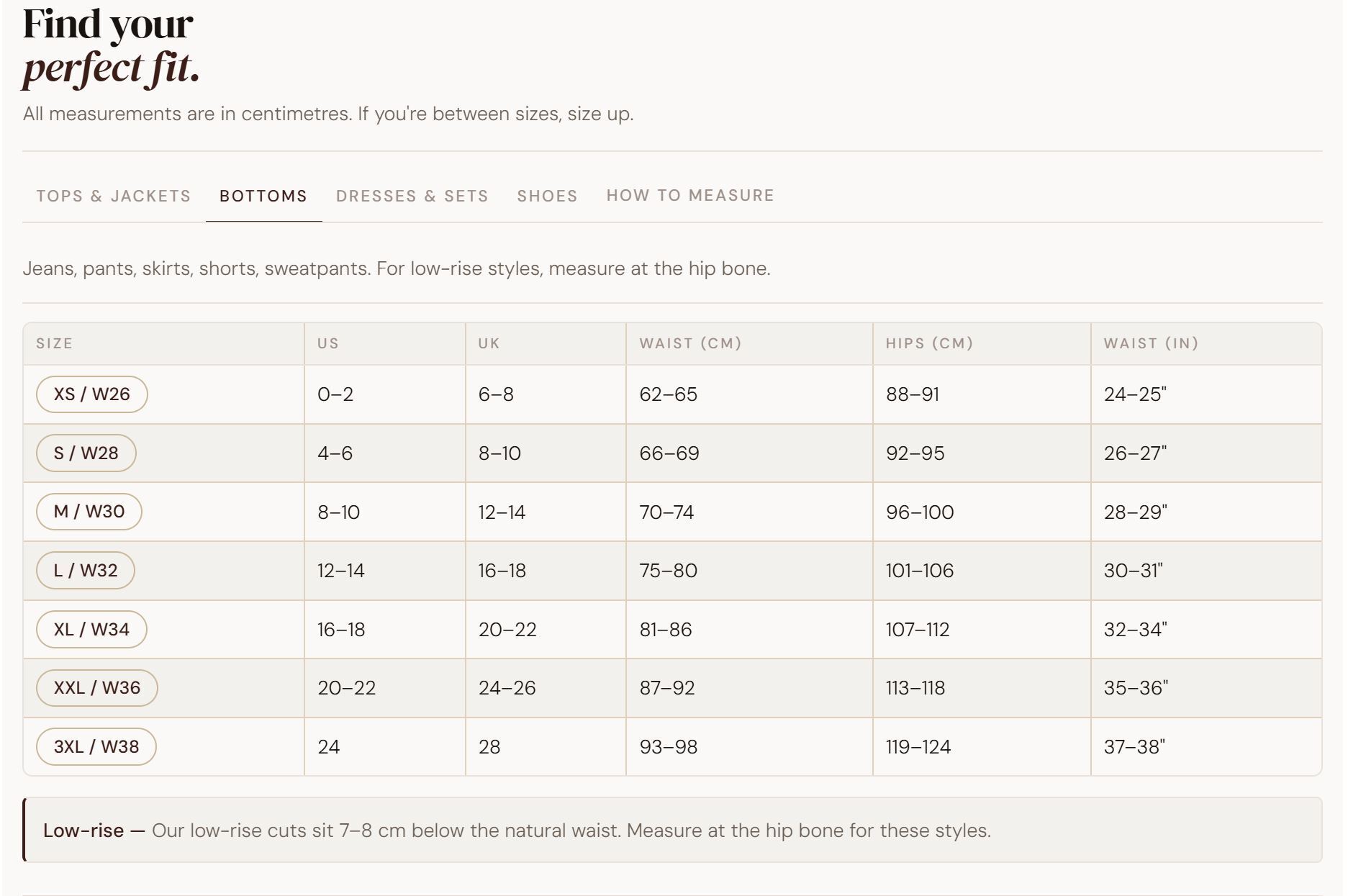Screen dimensions: 1348x896
Task: Click the UK column header
Action: pyautogui.click(x=489, y=343)
